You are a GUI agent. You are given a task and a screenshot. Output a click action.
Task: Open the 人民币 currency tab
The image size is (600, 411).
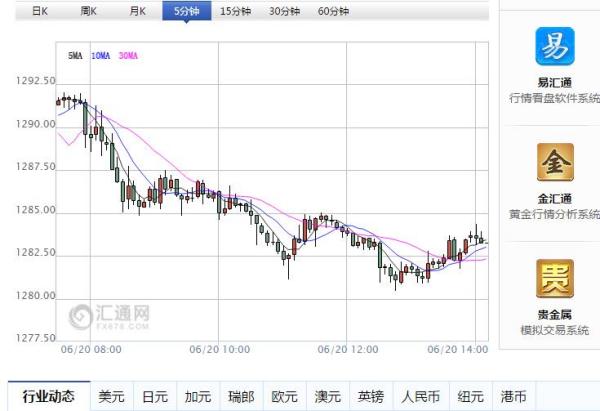[x=421, y=396]
